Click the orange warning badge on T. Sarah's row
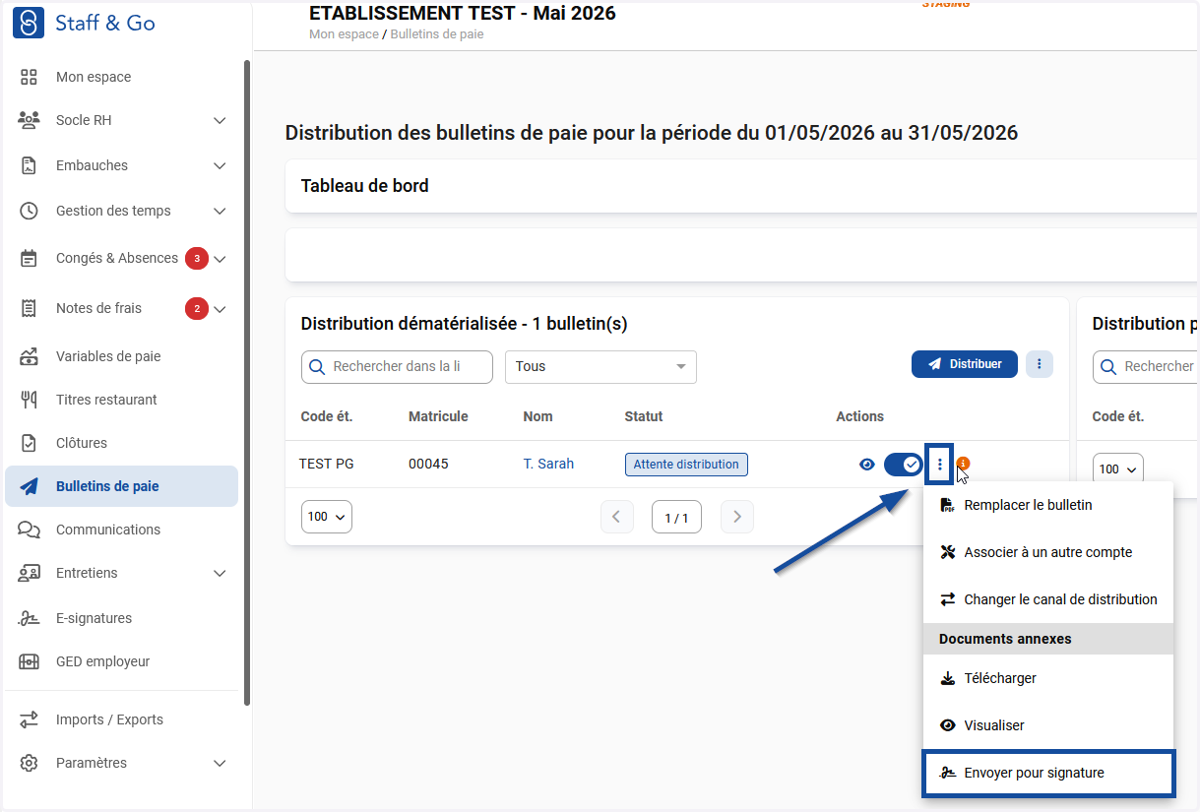1200x812 pixels. point(964,463)
